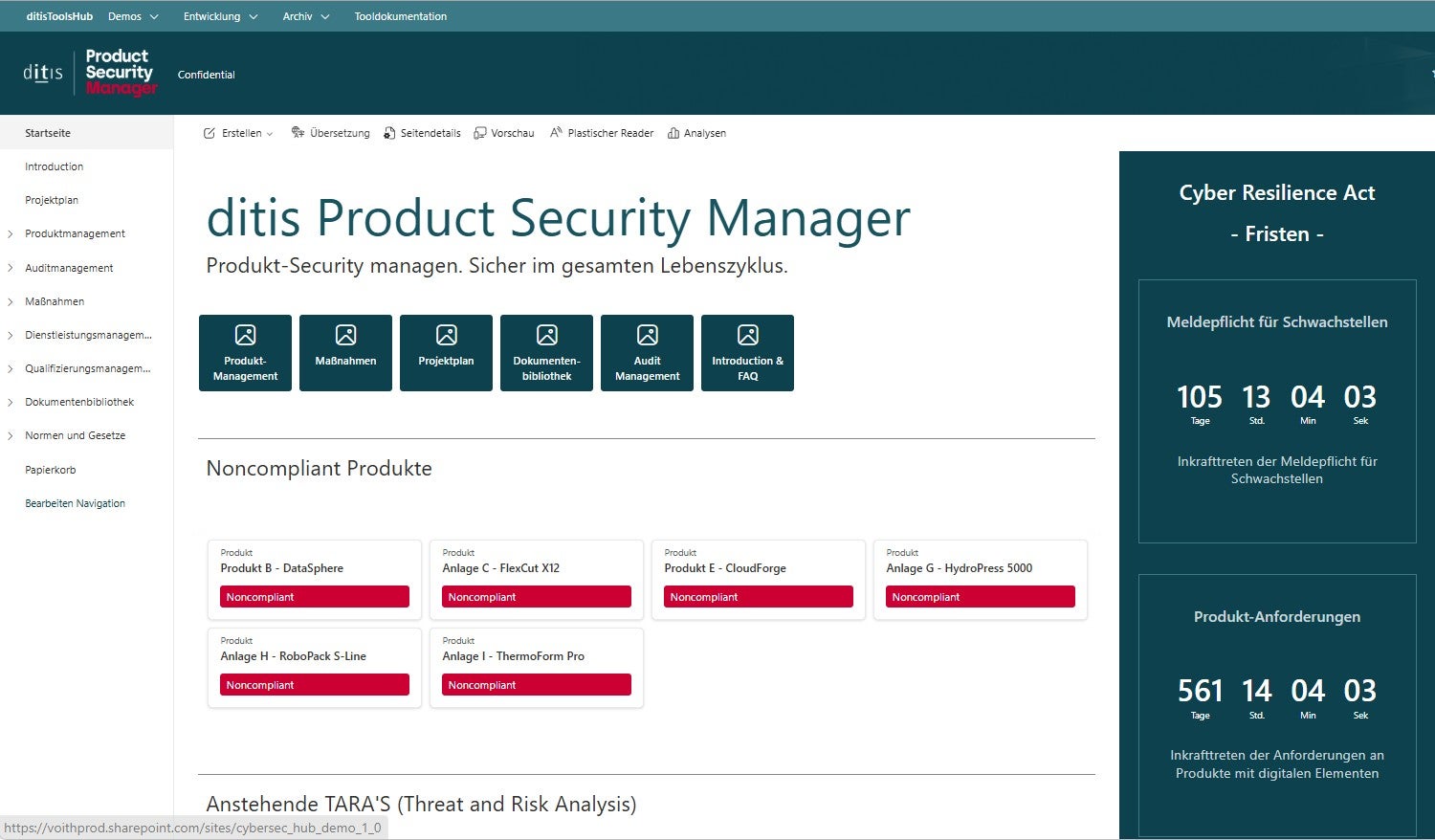This screenshot has height=840, width=1435.
Task: Expand Qualifizierungsmanagement sidebar node
Action: pos(10,368)
